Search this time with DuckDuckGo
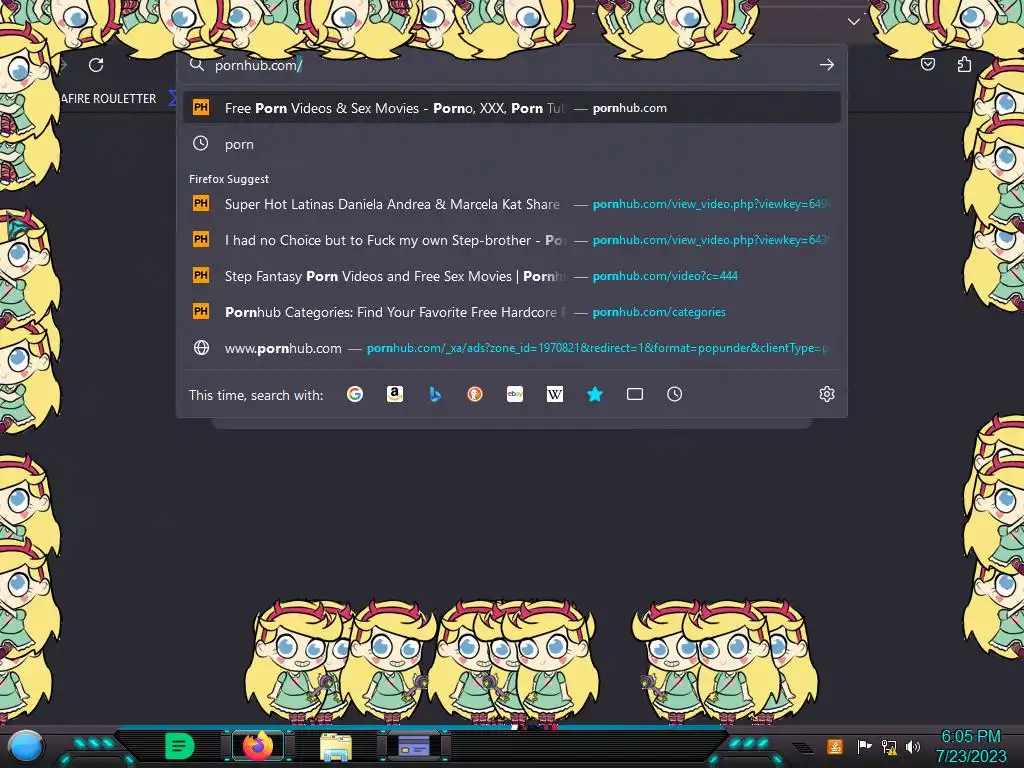 coord(475,394)
